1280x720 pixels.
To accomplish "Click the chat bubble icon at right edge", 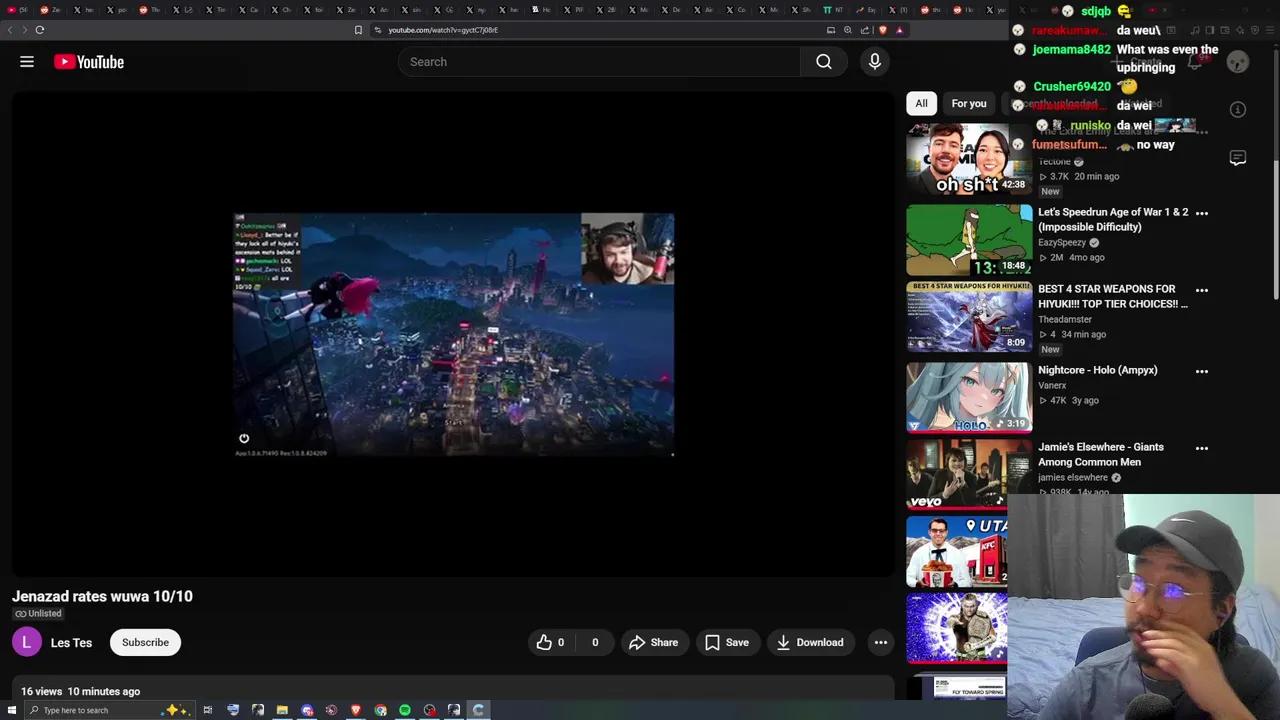I will pos(1238,158).
